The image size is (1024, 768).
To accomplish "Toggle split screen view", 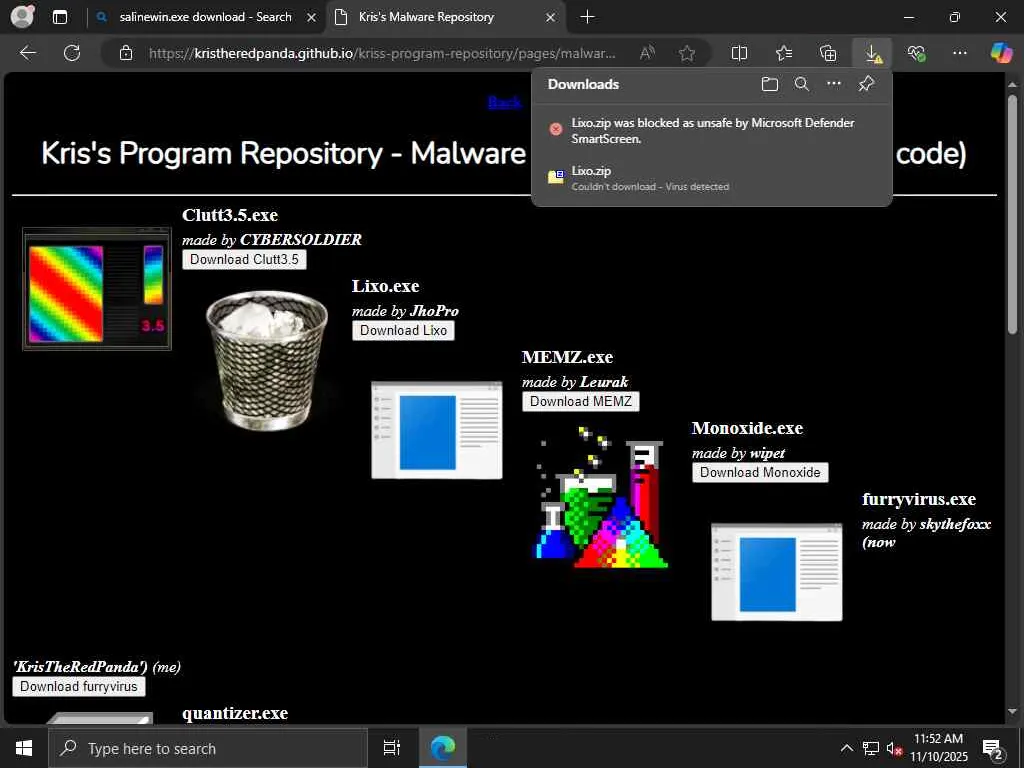I will point(739,53).
